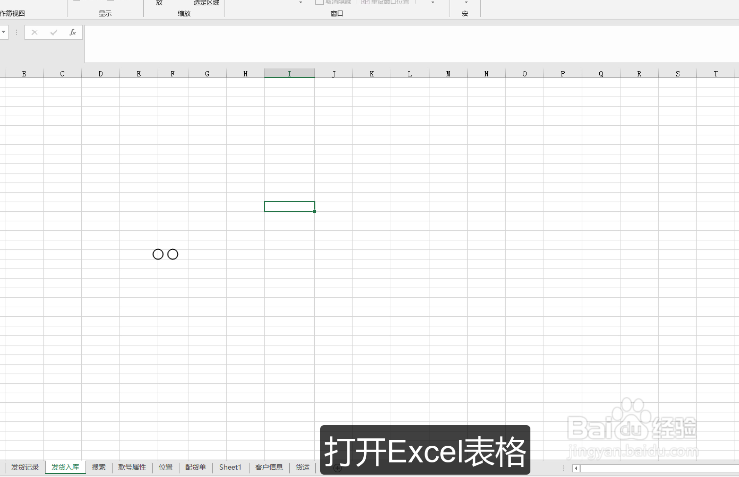Image resolution: width=739 pixels, height=477 pixels.
Task: Open the sheet tab between 发货入库 and 款号属性
Action: pyautogui.click(x=99, y=467)
